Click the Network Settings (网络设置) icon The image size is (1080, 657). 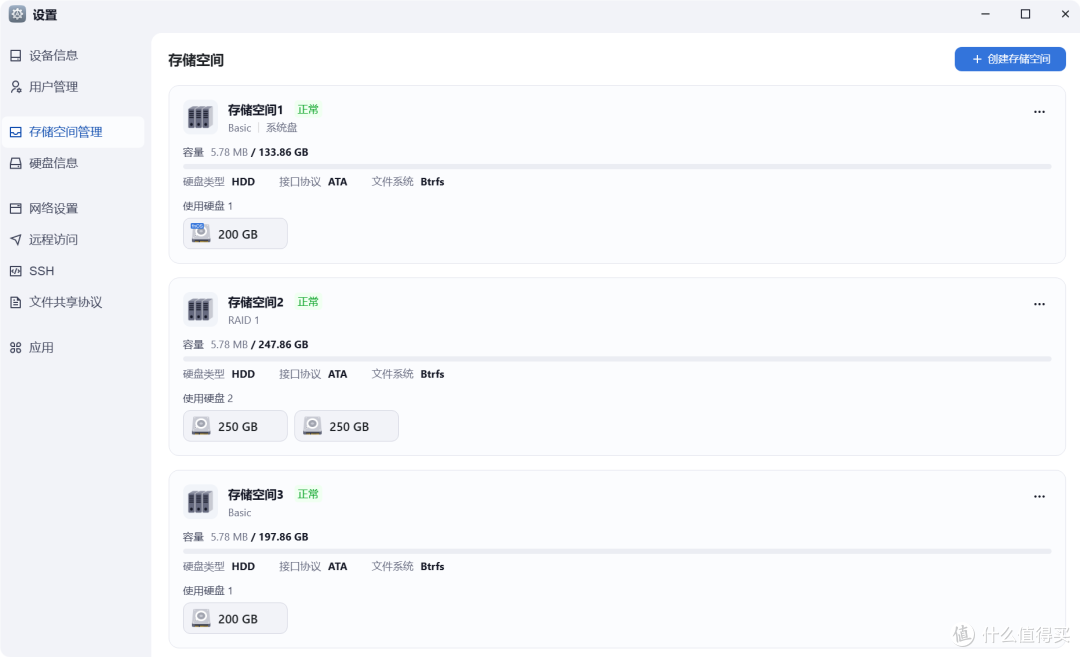pyautogui.click(x=16, y=209)
